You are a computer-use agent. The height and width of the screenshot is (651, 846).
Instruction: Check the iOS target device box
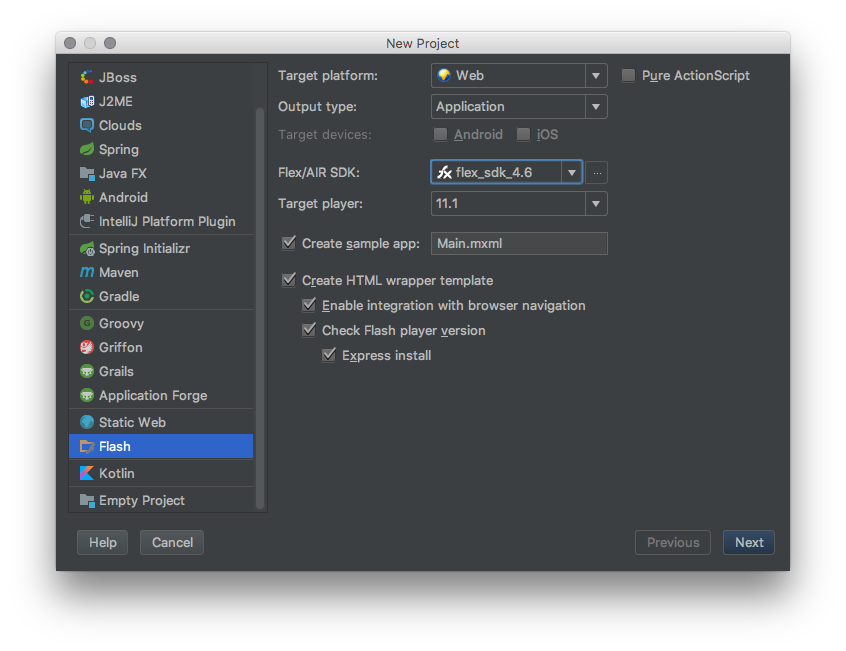pyautogui.click(x=523, y=134)
